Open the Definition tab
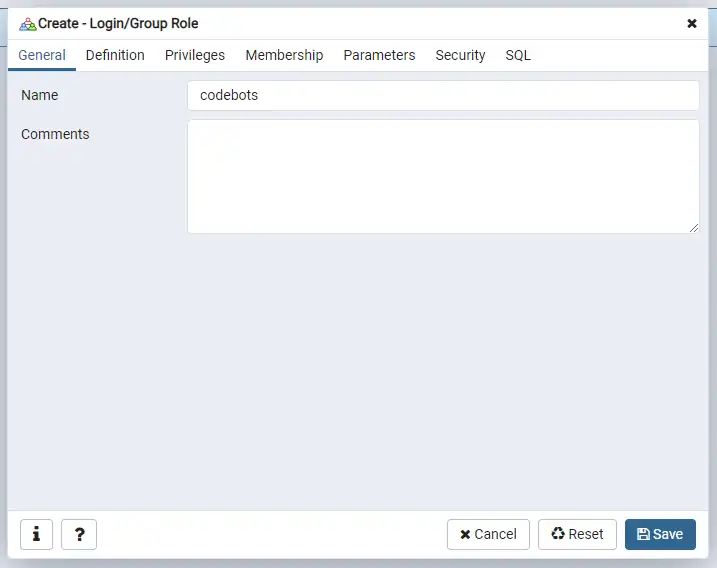This screenshot has height=568, width=717. [115, 55]
